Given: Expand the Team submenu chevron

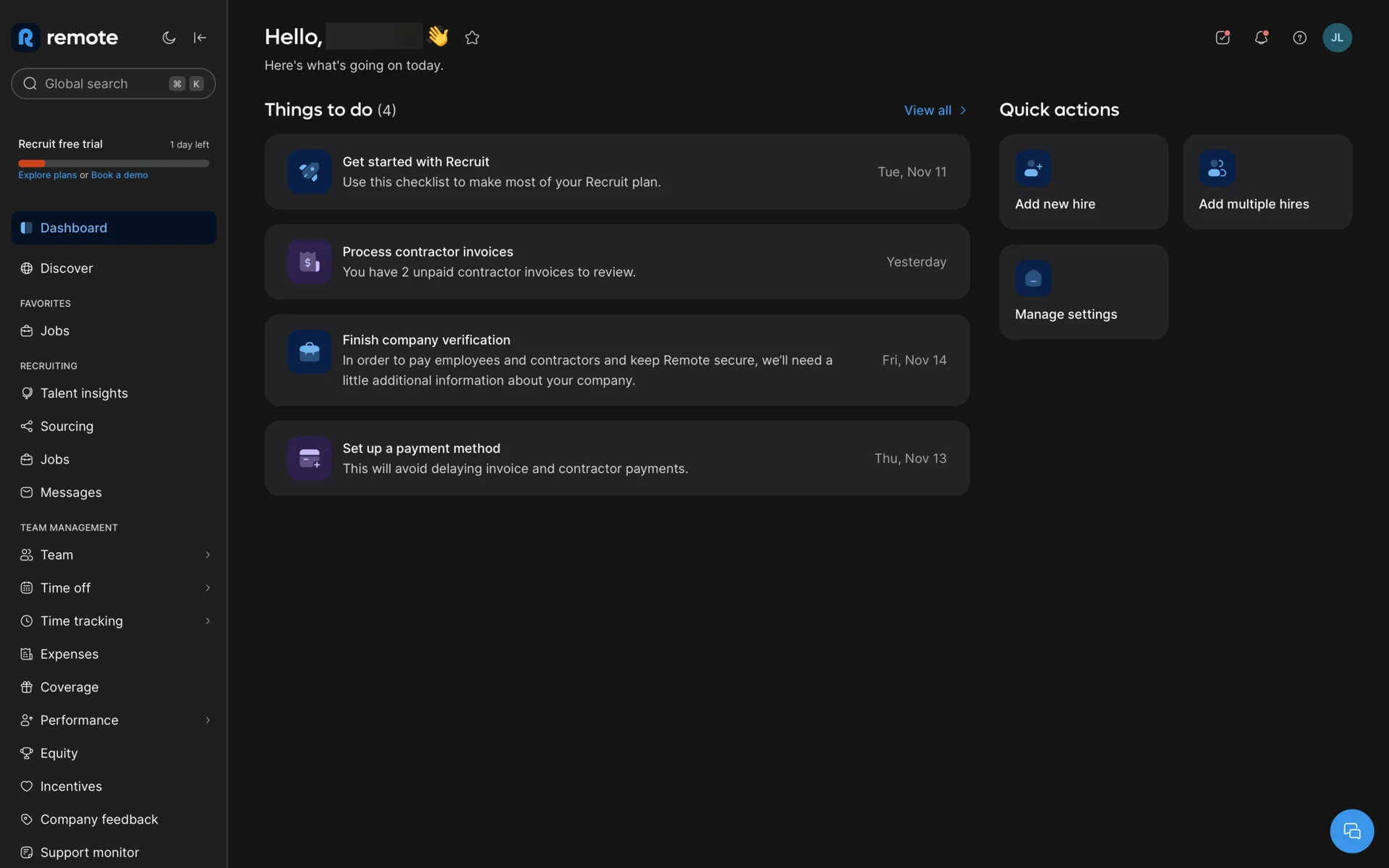Looking at the screenshot, I should coord(208,555).
